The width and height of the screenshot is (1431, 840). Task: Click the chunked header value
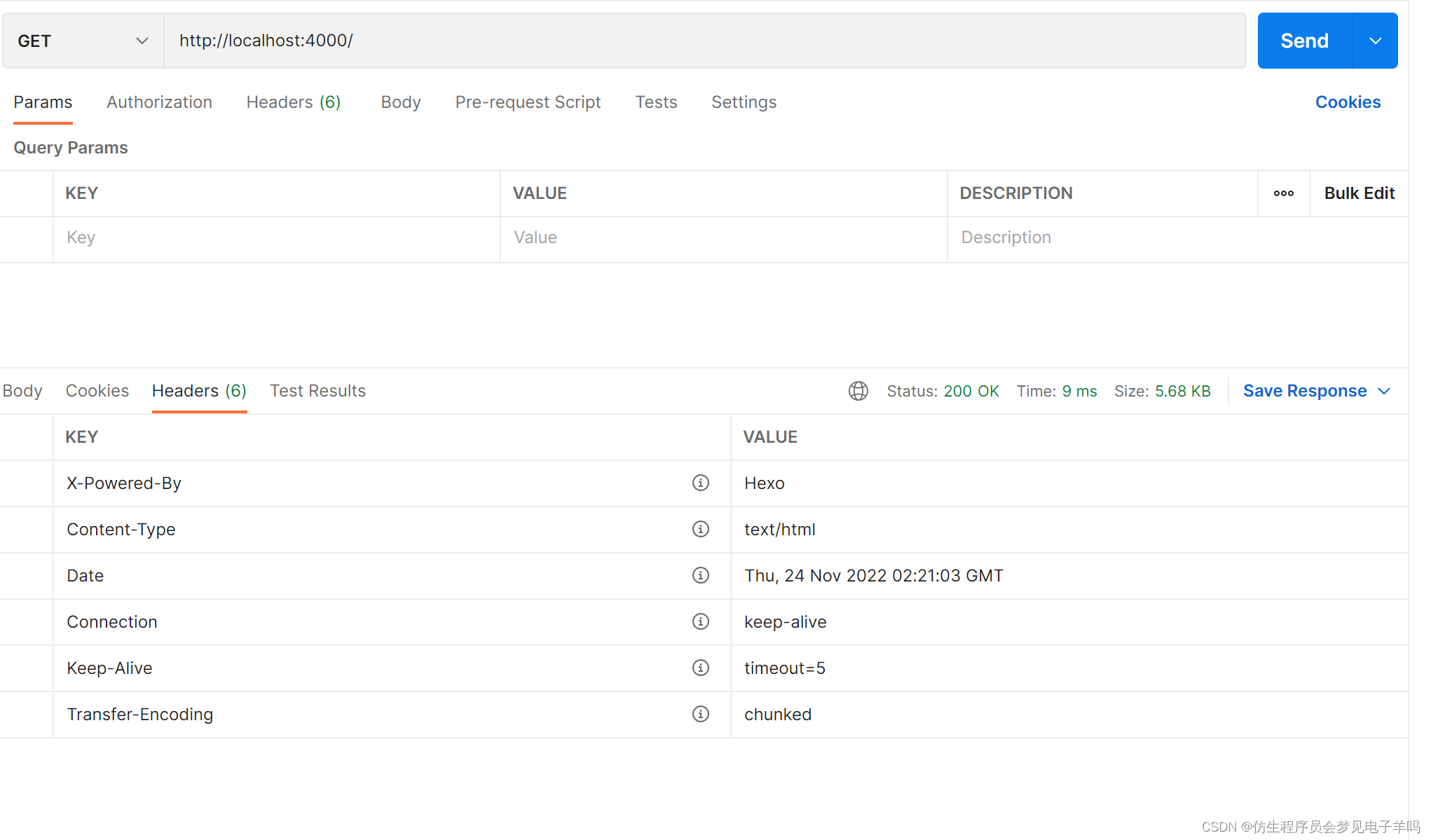pos(777,715)
